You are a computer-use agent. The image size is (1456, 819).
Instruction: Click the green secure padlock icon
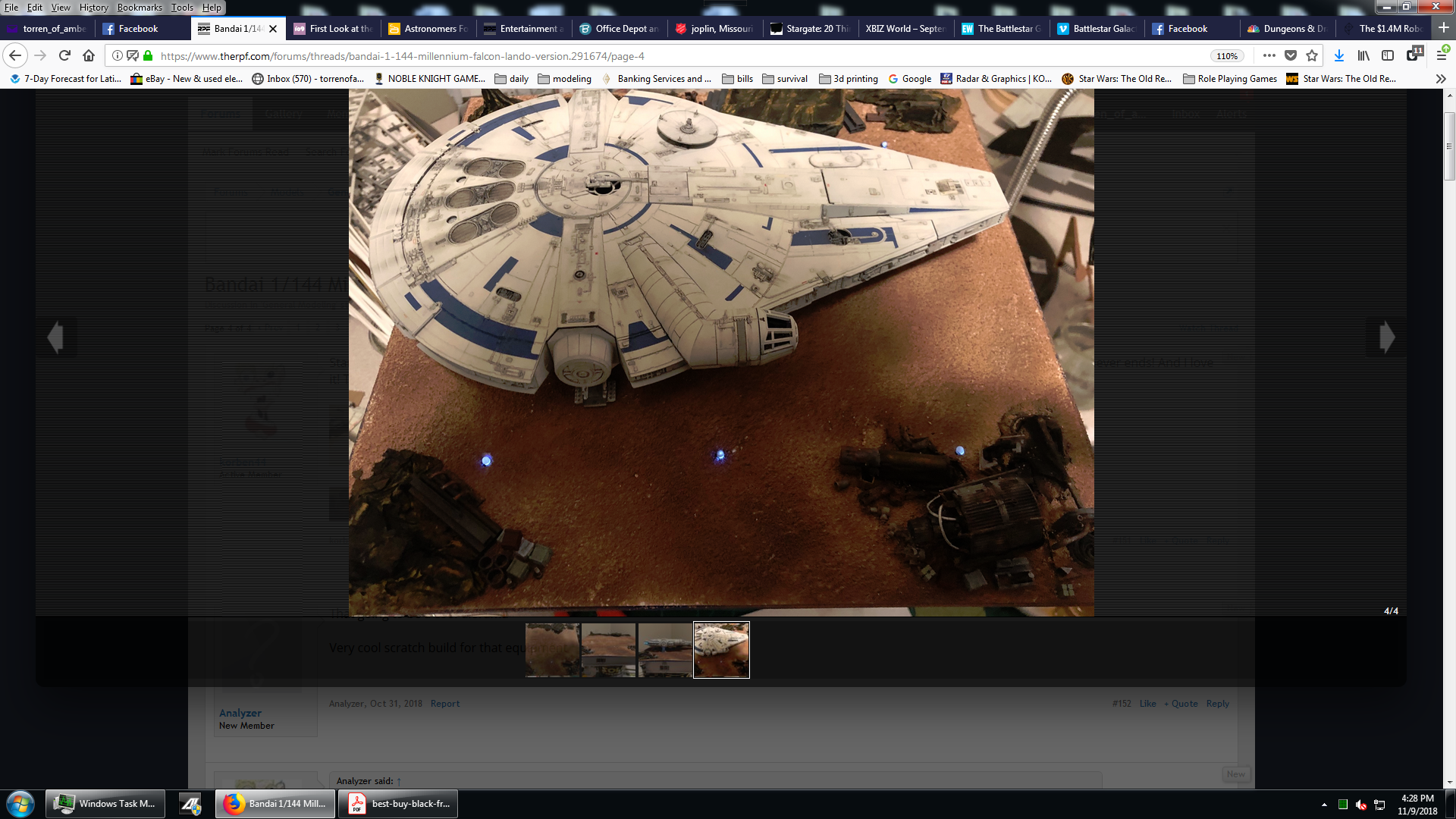[148, 56]
